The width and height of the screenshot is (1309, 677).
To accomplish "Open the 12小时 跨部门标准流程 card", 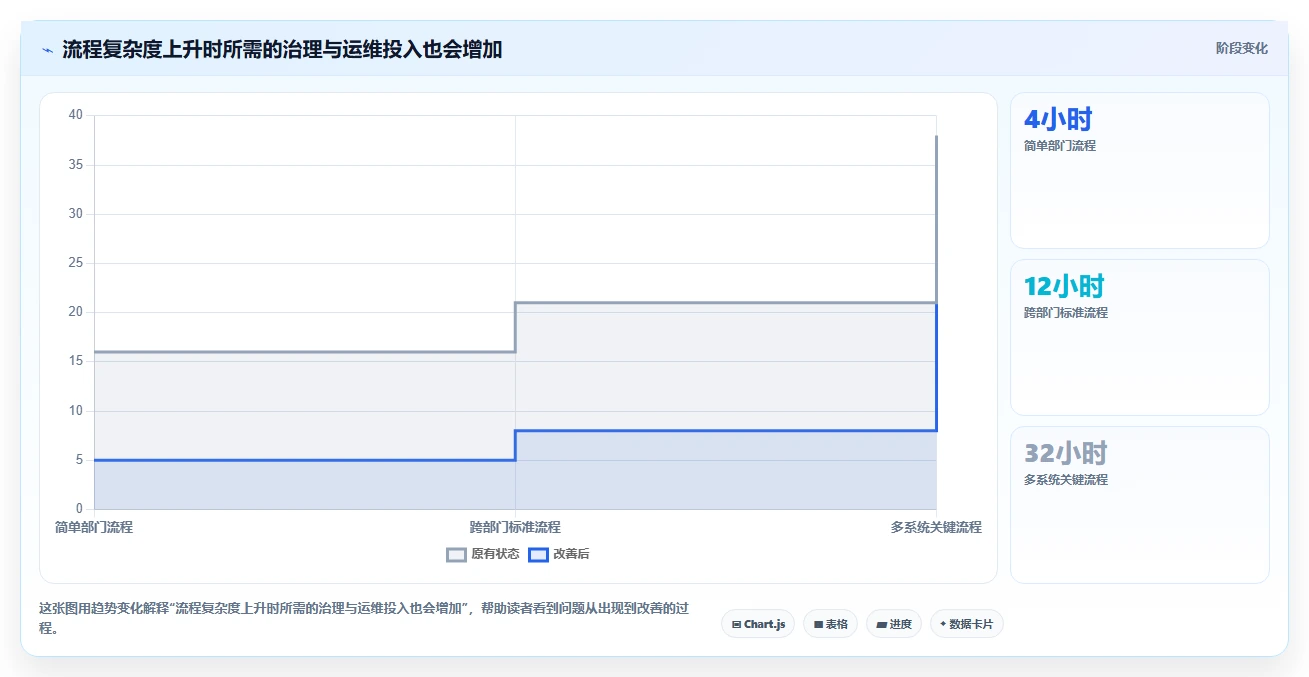I will tap(1140, 337).
